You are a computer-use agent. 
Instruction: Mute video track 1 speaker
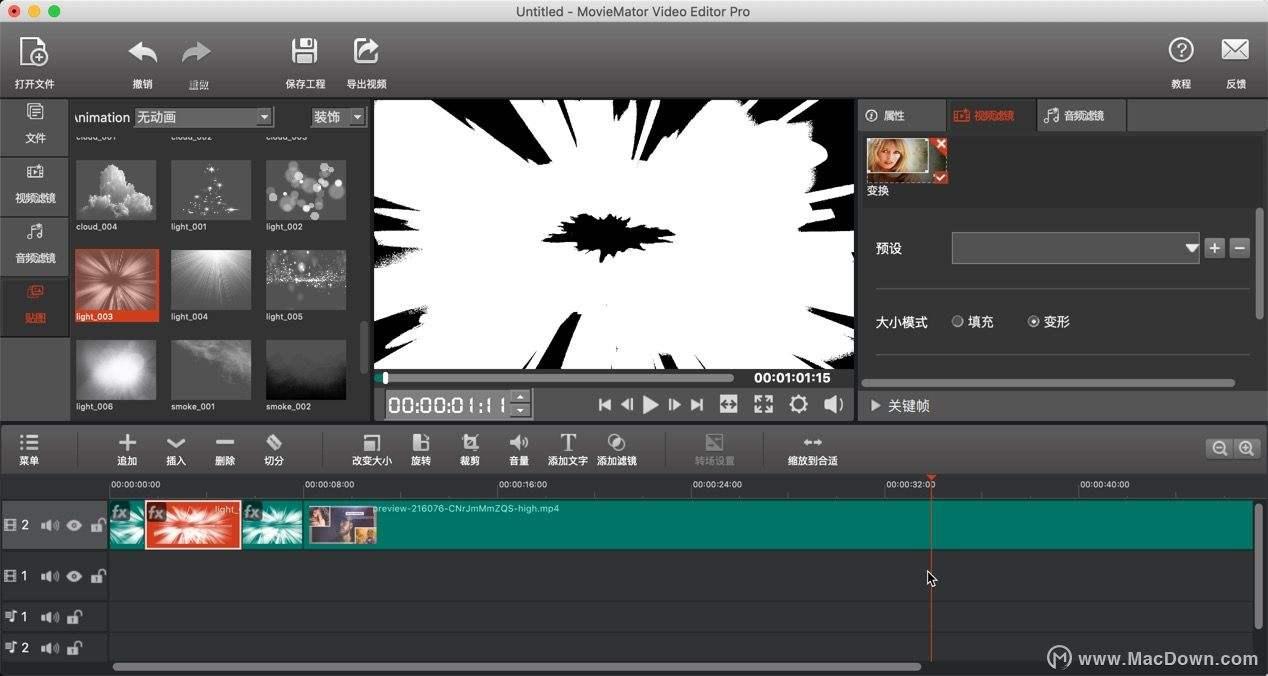pyautogui.click(x=50, y=576)
